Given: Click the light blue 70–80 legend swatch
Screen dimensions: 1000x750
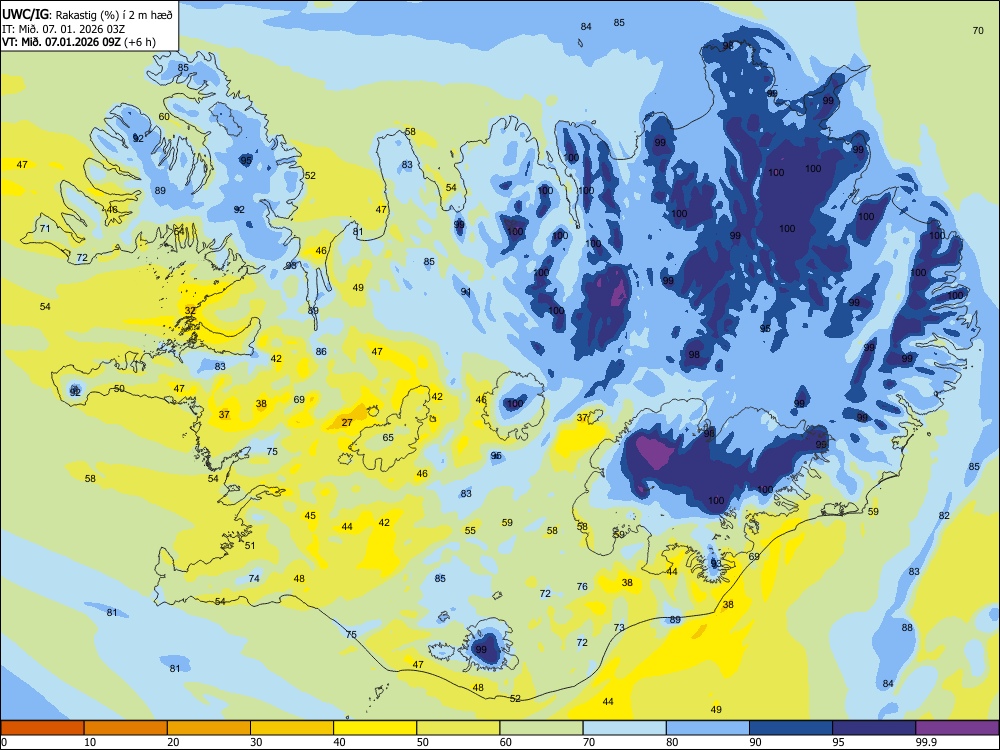Looking at the screenshot, I should coord(624,728).
